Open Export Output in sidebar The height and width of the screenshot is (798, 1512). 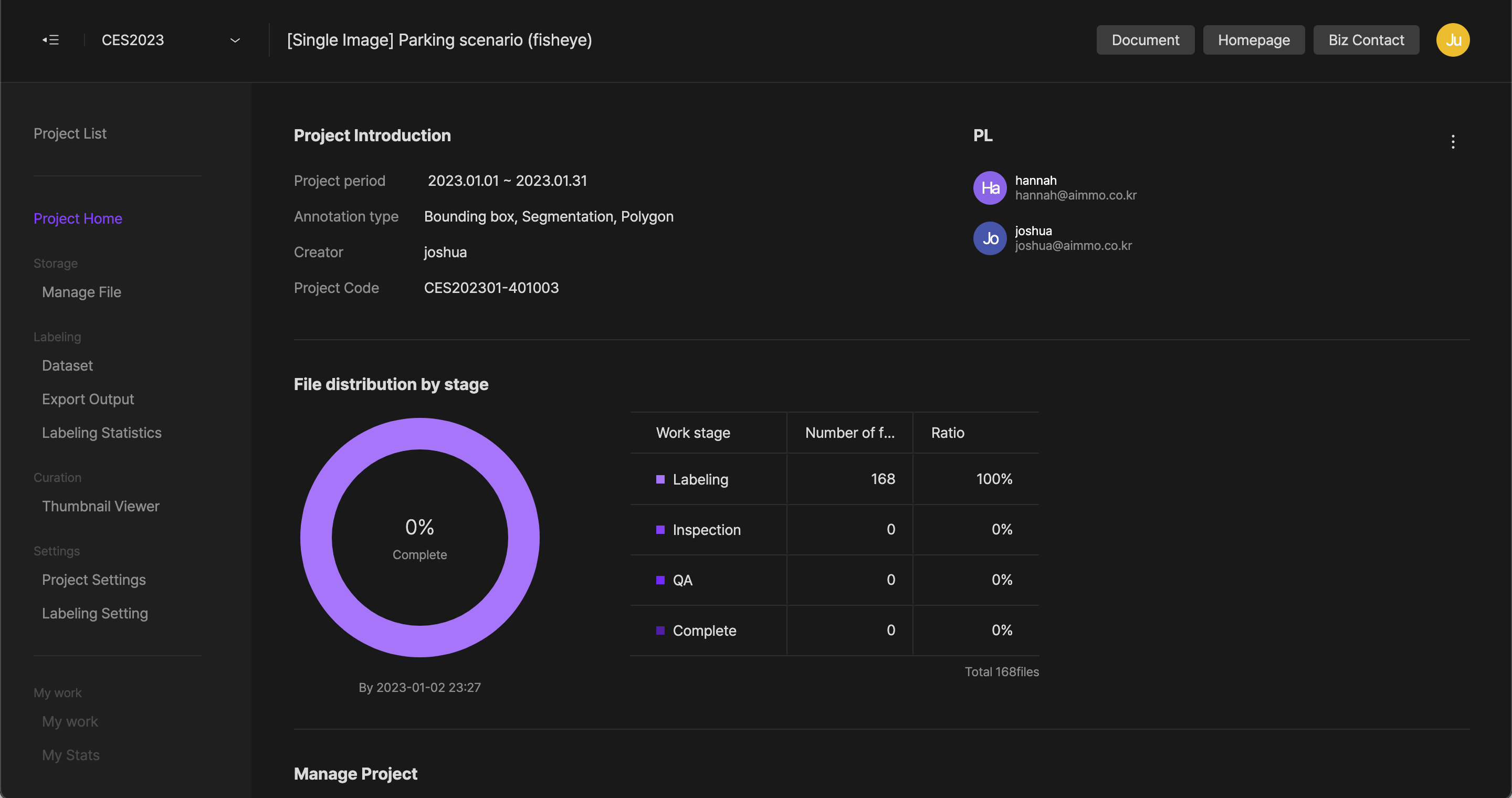tap(88, 399)
